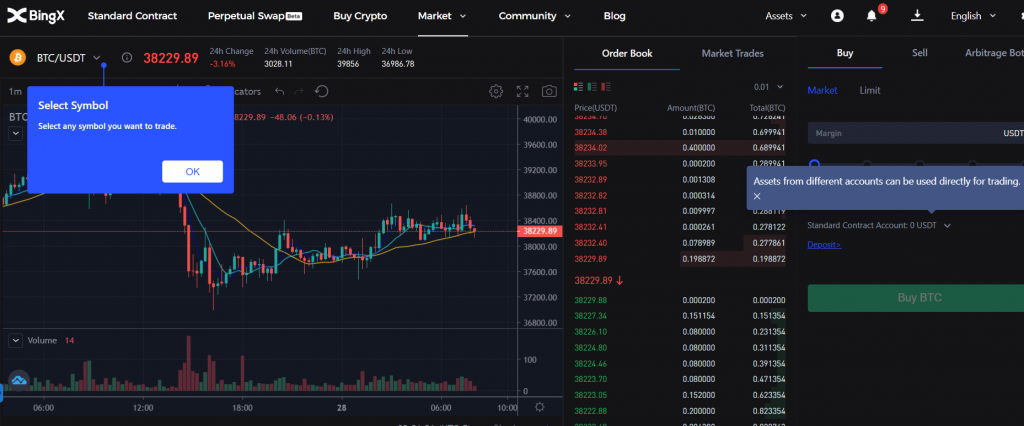The height and width of the screenshot is (426, 1024).
Task: Click ask price 38234.02
Action: tap(590, 148)
